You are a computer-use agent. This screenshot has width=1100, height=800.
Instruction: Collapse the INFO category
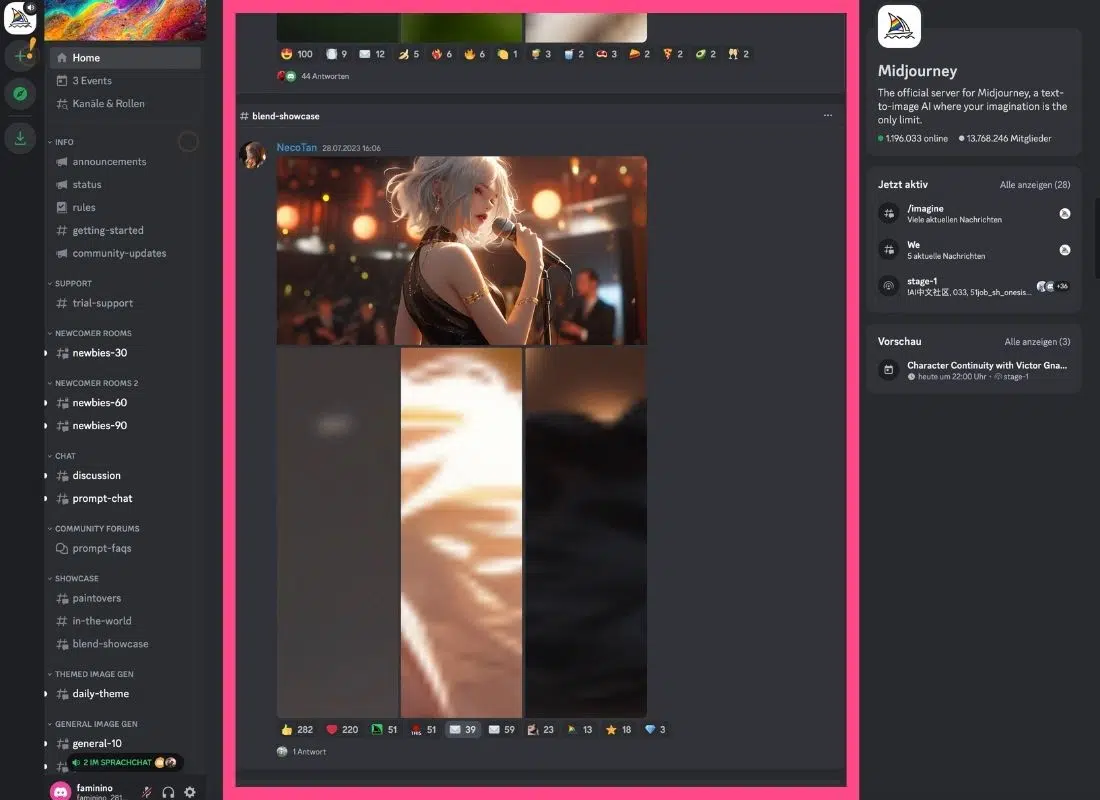pos(63,142)
